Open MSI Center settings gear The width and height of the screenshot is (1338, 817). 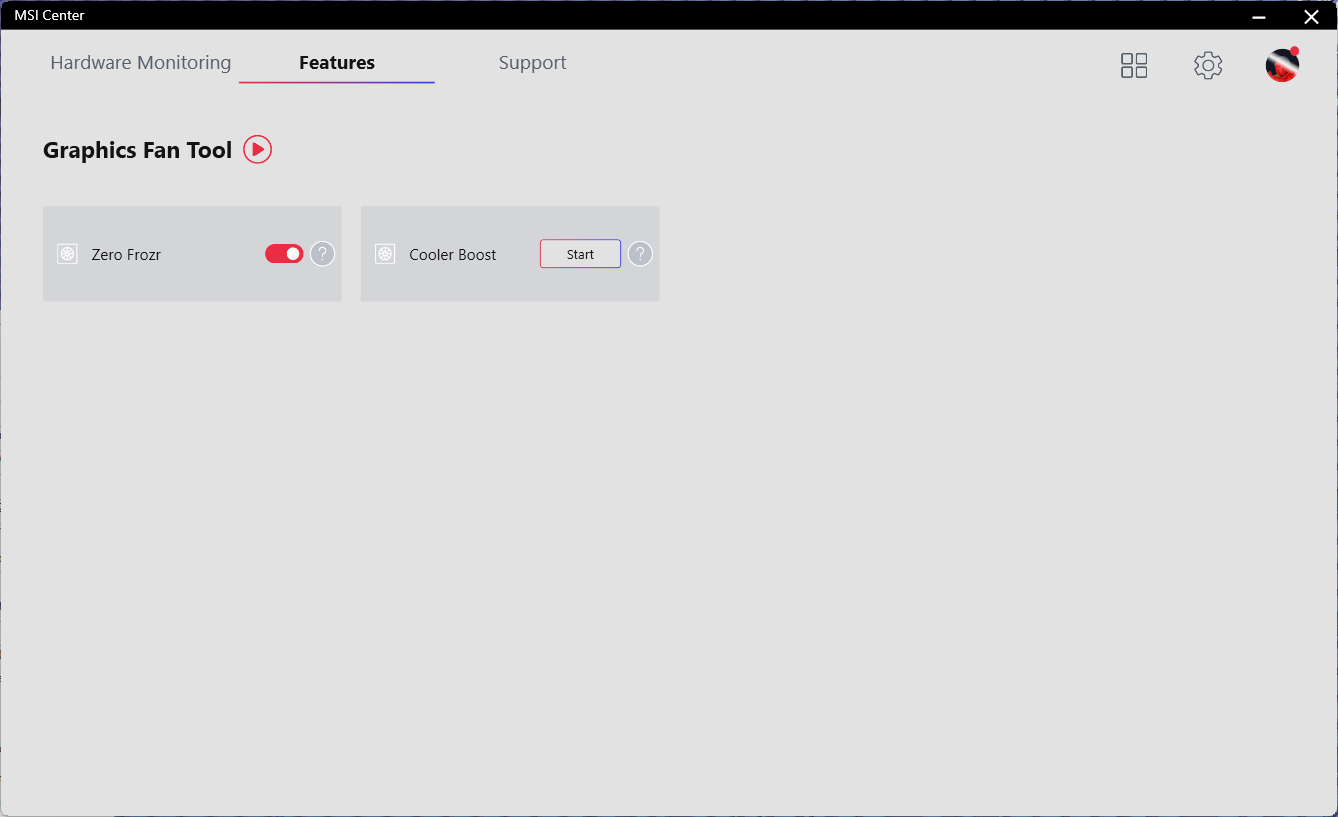click(1208, 66)
